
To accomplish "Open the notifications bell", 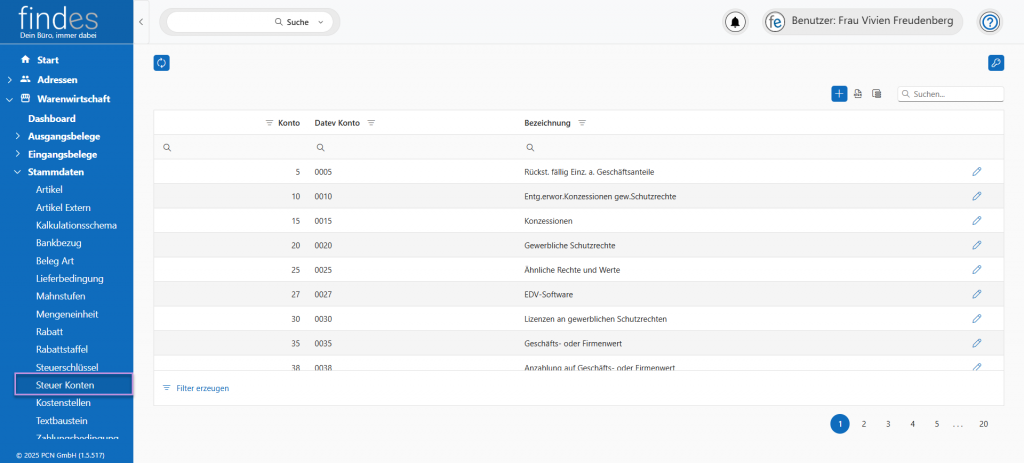I will tap(737, 22).
